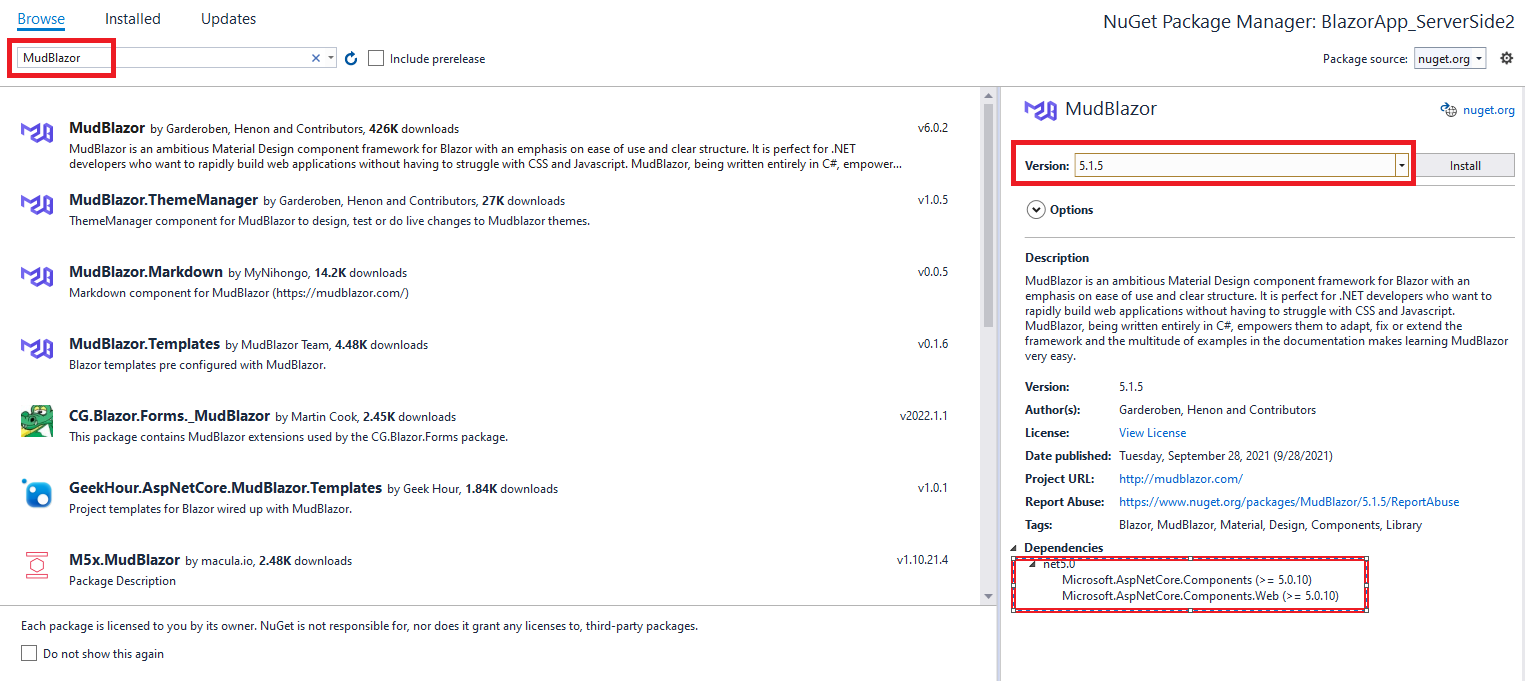
Task: Clear the search box text
Action: [316, 58]
